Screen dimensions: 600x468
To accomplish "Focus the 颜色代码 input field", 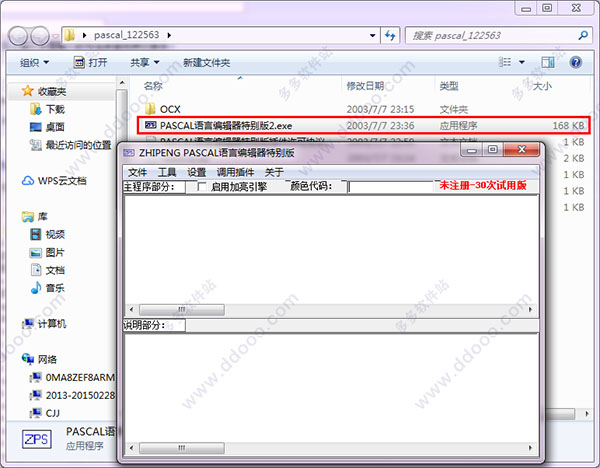I will click(390, 187).
